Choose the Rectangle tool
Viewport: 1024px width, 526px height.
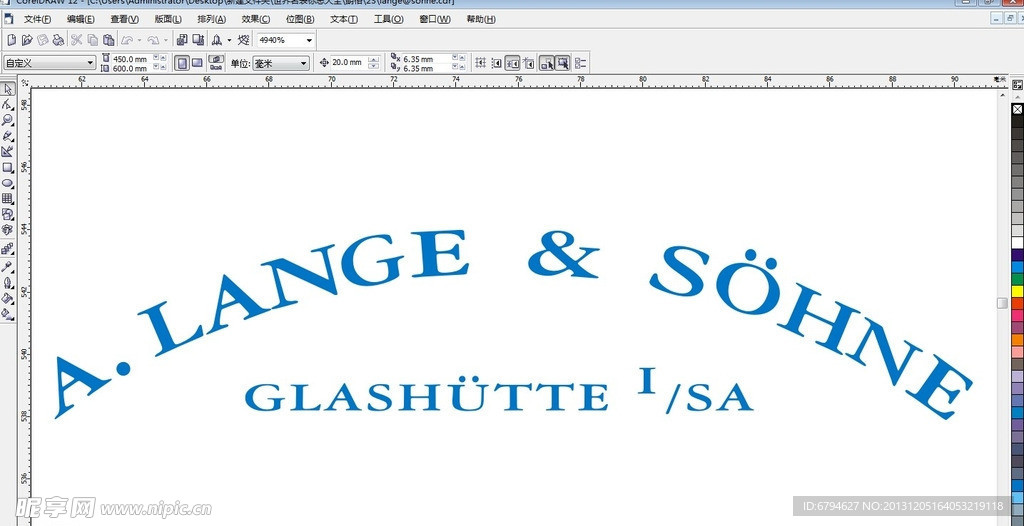[7, 168]
